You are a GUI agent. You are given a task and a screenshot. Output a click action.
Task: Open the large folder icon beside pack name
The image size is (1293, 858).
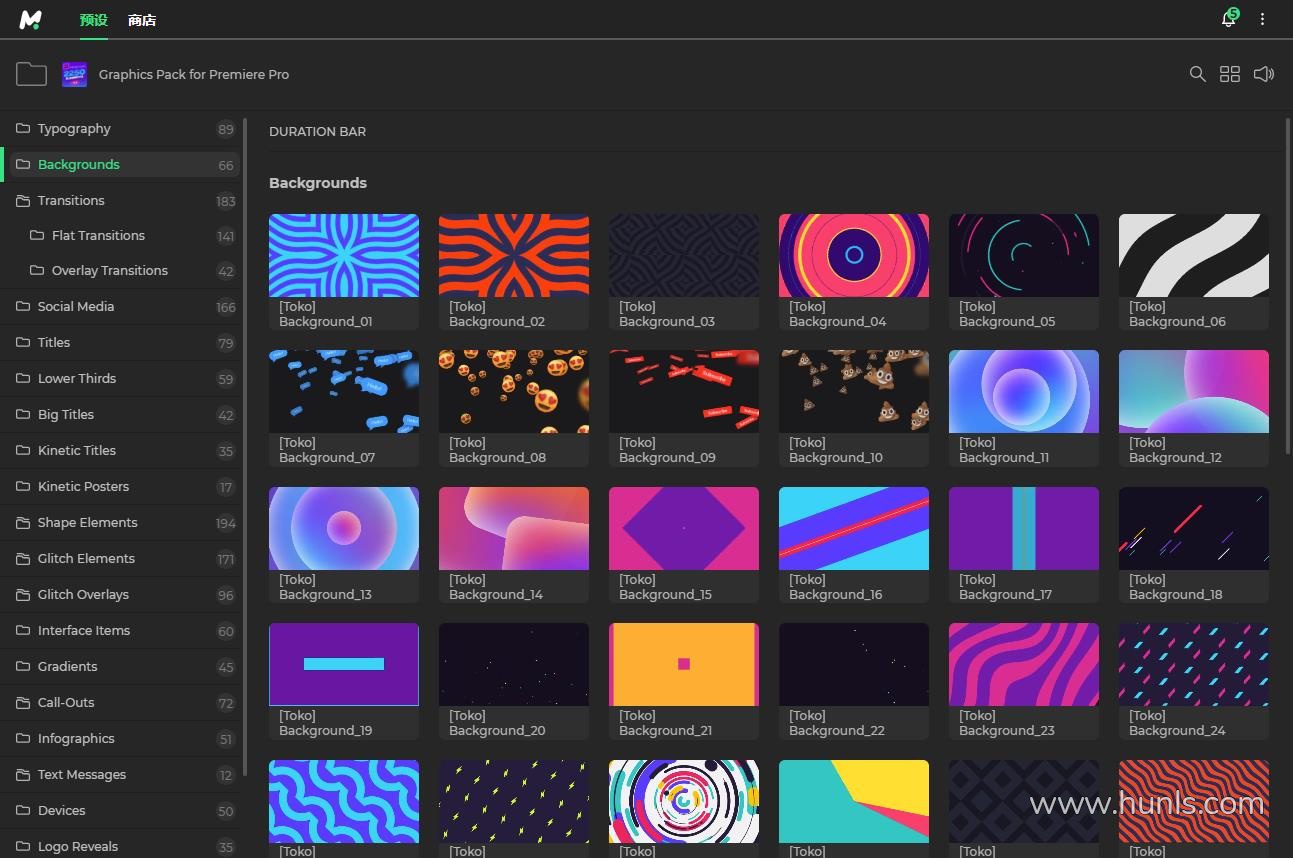pyautogui.click(x=31, y=74)
